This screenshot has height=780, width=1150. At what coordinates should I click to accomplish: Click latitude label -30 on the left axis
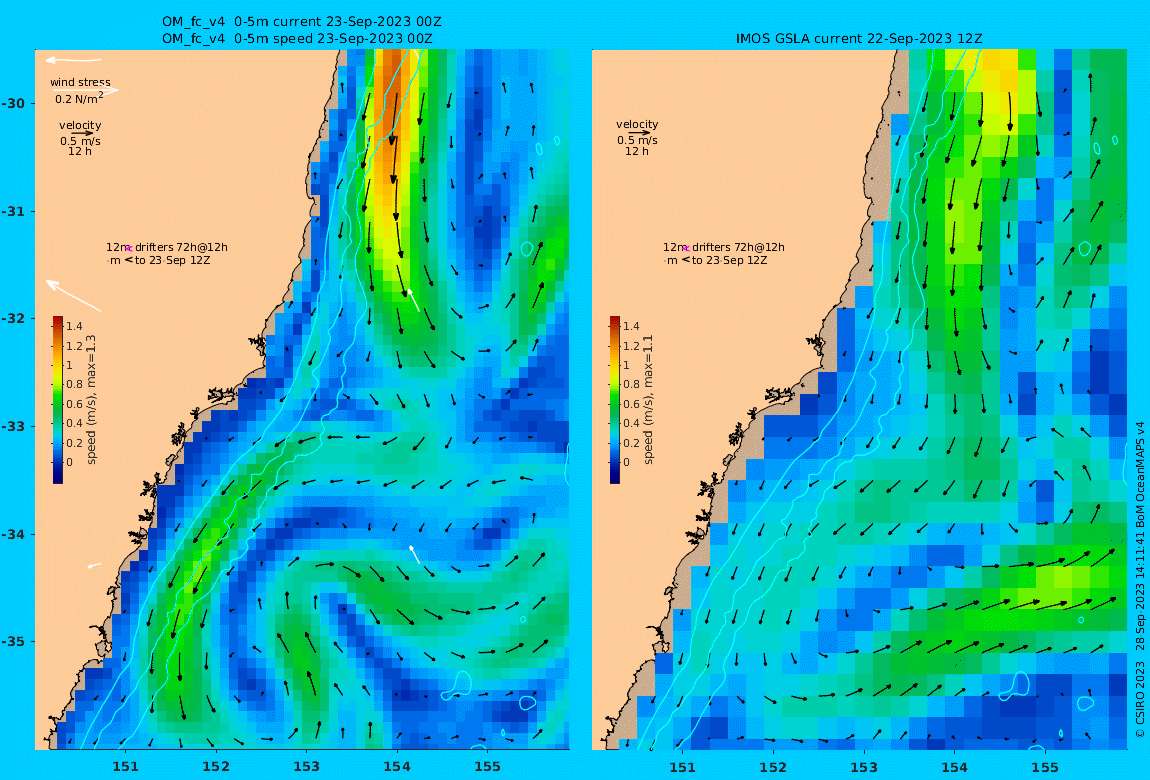pos(12,103)
